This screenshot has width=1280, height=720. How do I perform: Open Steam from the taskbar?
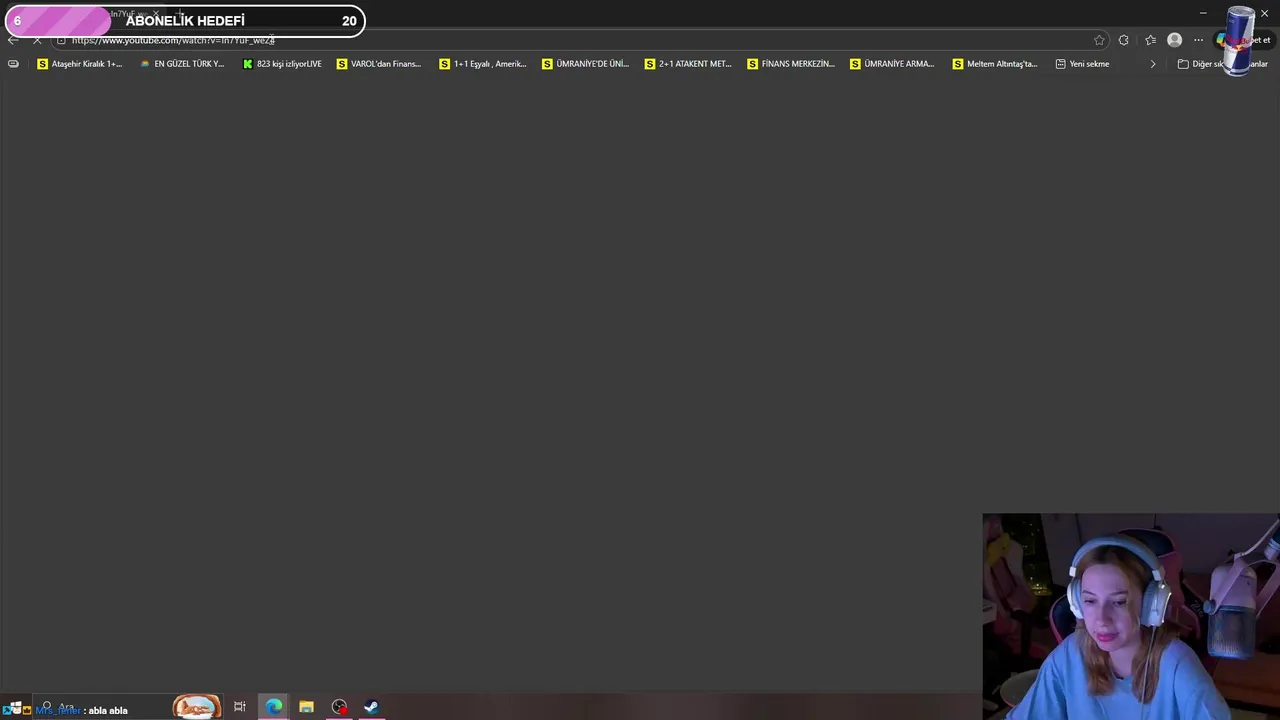coord(371,707)
